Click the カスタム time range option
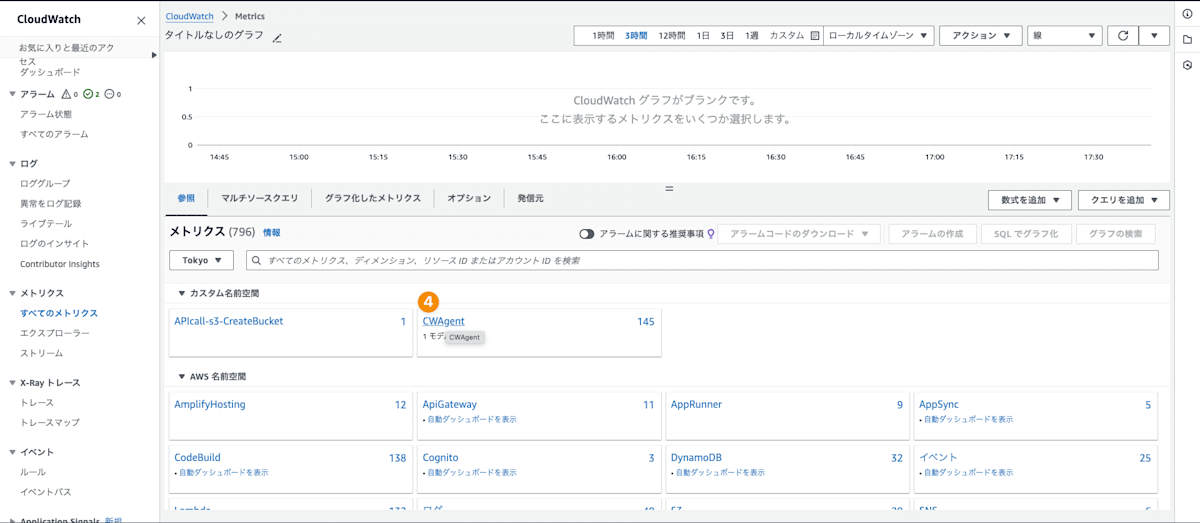The height and width of the screenshot is (523, 1200). 786,35
